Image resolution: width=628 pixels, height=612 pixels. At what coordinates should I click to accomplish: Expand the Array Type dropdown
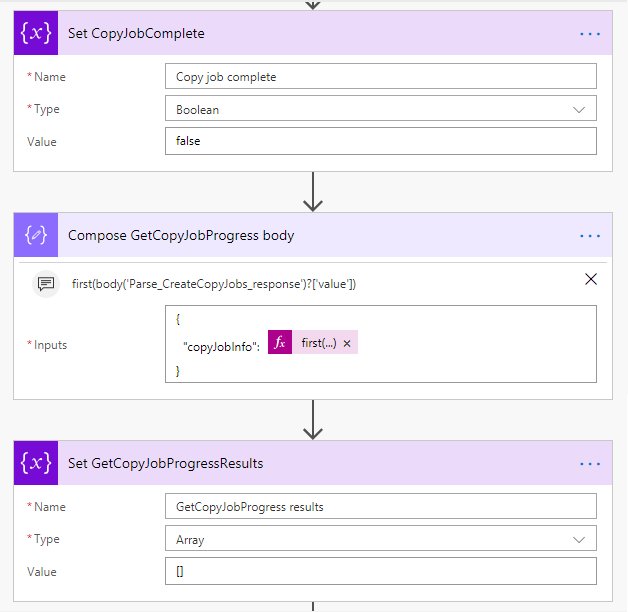[x=579, y=540]
